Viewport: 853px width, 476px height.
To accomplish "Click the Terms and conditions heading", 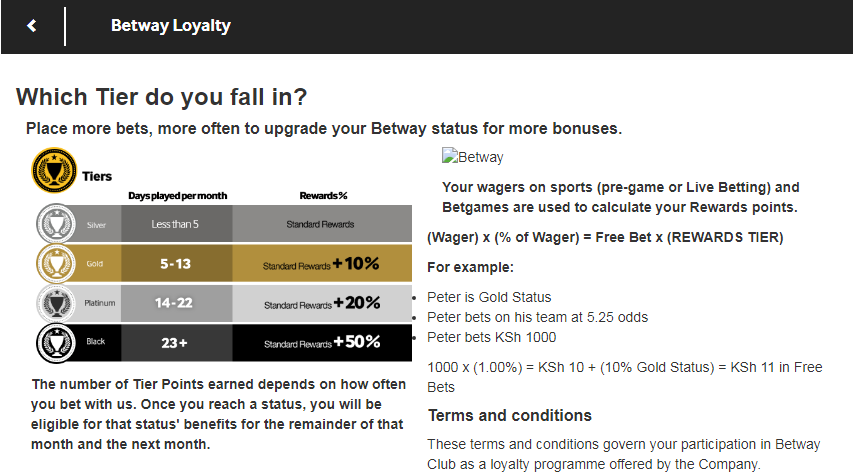I will click(510, 416).
